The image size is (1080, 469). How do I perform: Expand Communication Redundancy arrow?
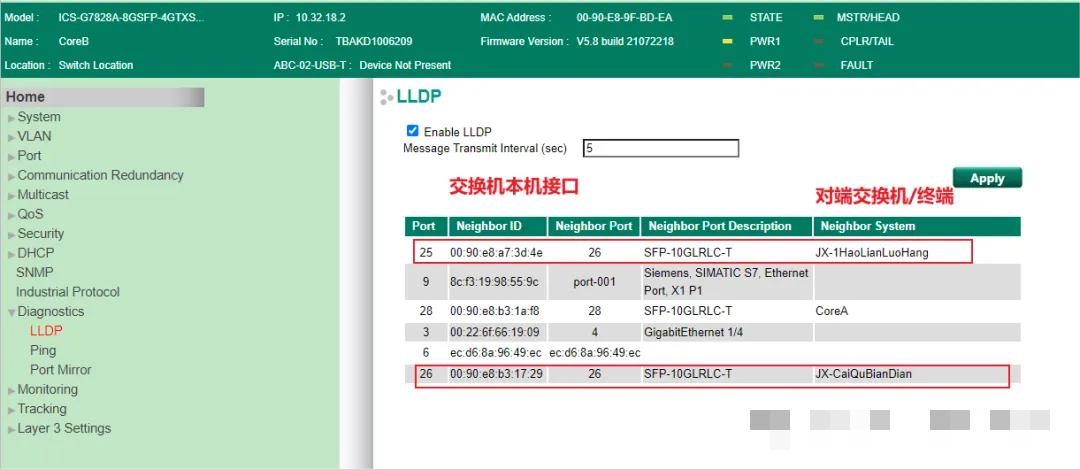12,176
